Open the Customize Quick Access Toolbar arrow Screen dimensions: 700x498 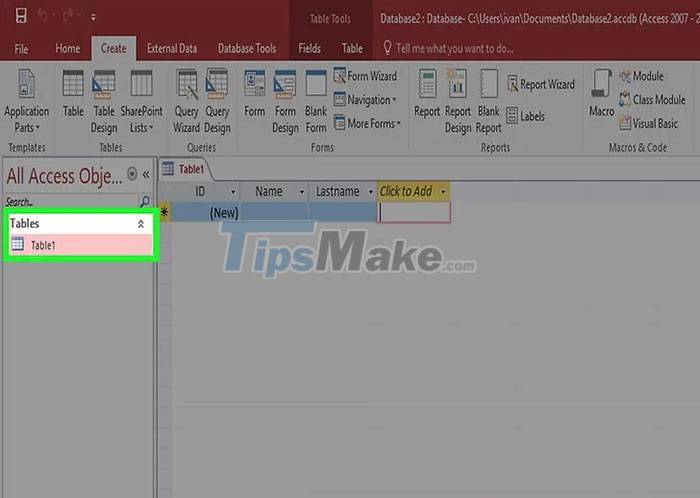pyautogui.click(x=93, y=17)
